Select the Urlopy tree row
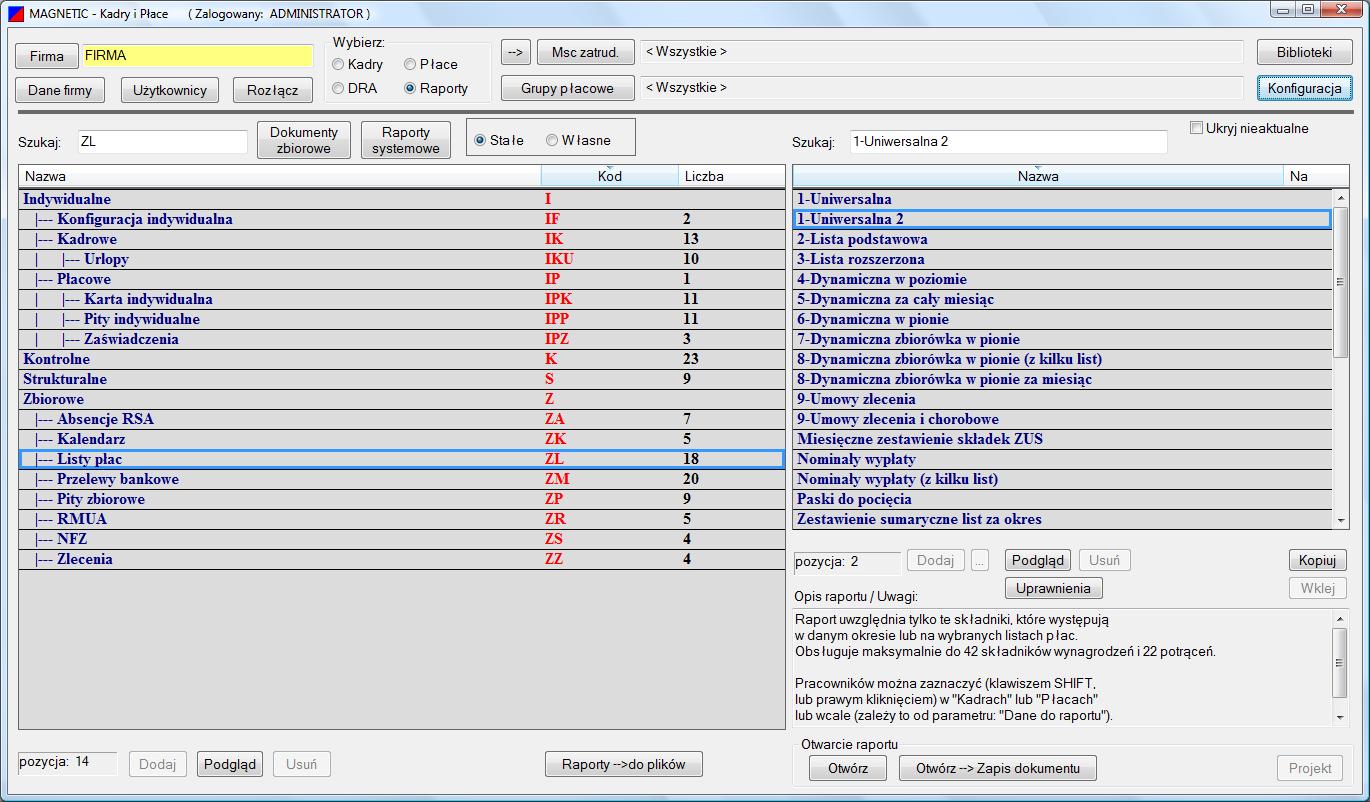The image size is (1370, 802). pos(401,259)
